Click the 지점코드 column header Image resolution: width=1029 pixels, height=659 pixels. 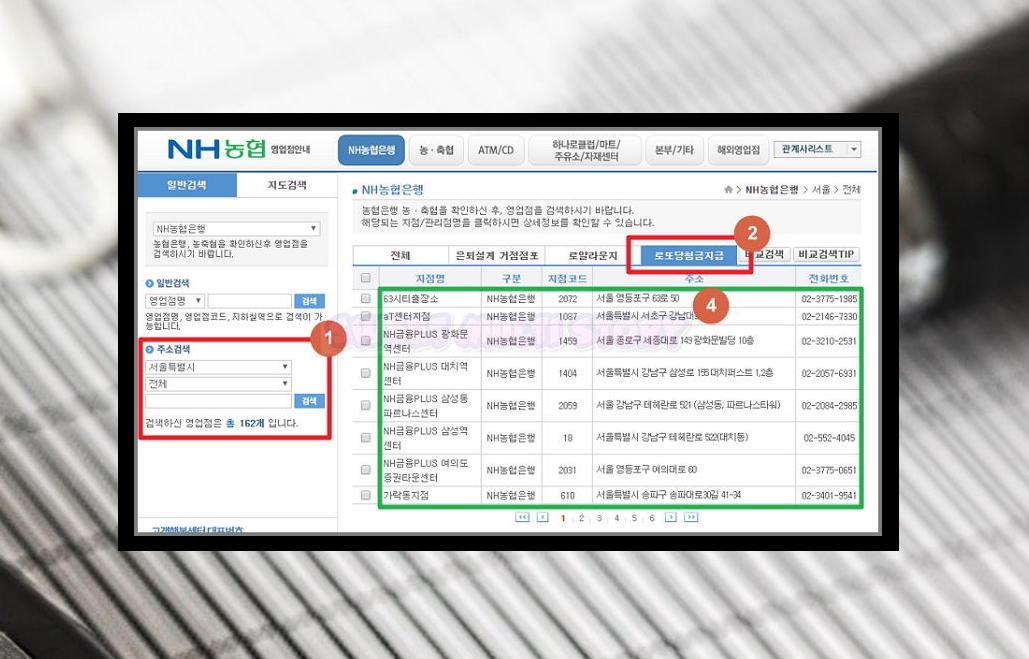567,278
